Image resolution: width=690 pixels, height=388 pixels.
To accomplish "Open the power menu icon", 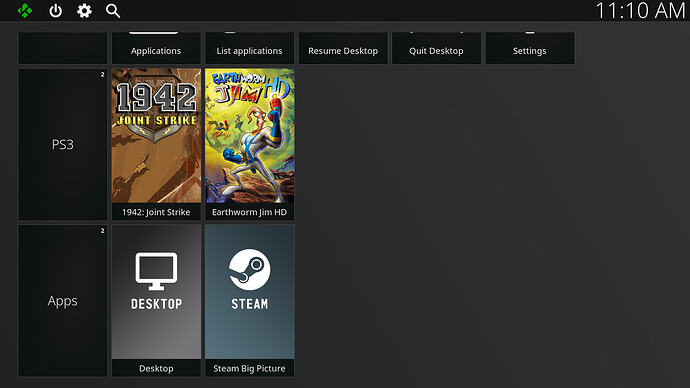I will (x=55, y=11).
